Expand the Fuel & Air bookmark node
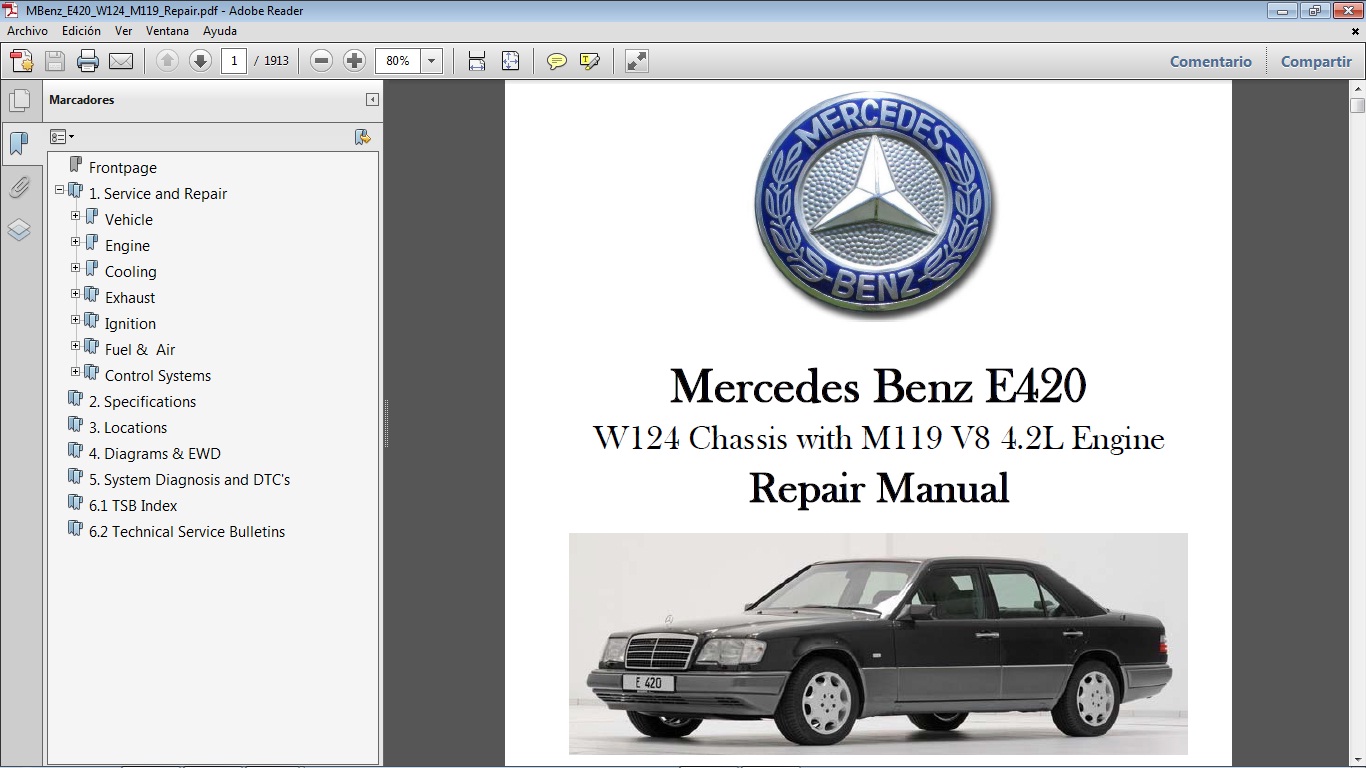The height and width of the screenshot is (768, 1366). 76,345
